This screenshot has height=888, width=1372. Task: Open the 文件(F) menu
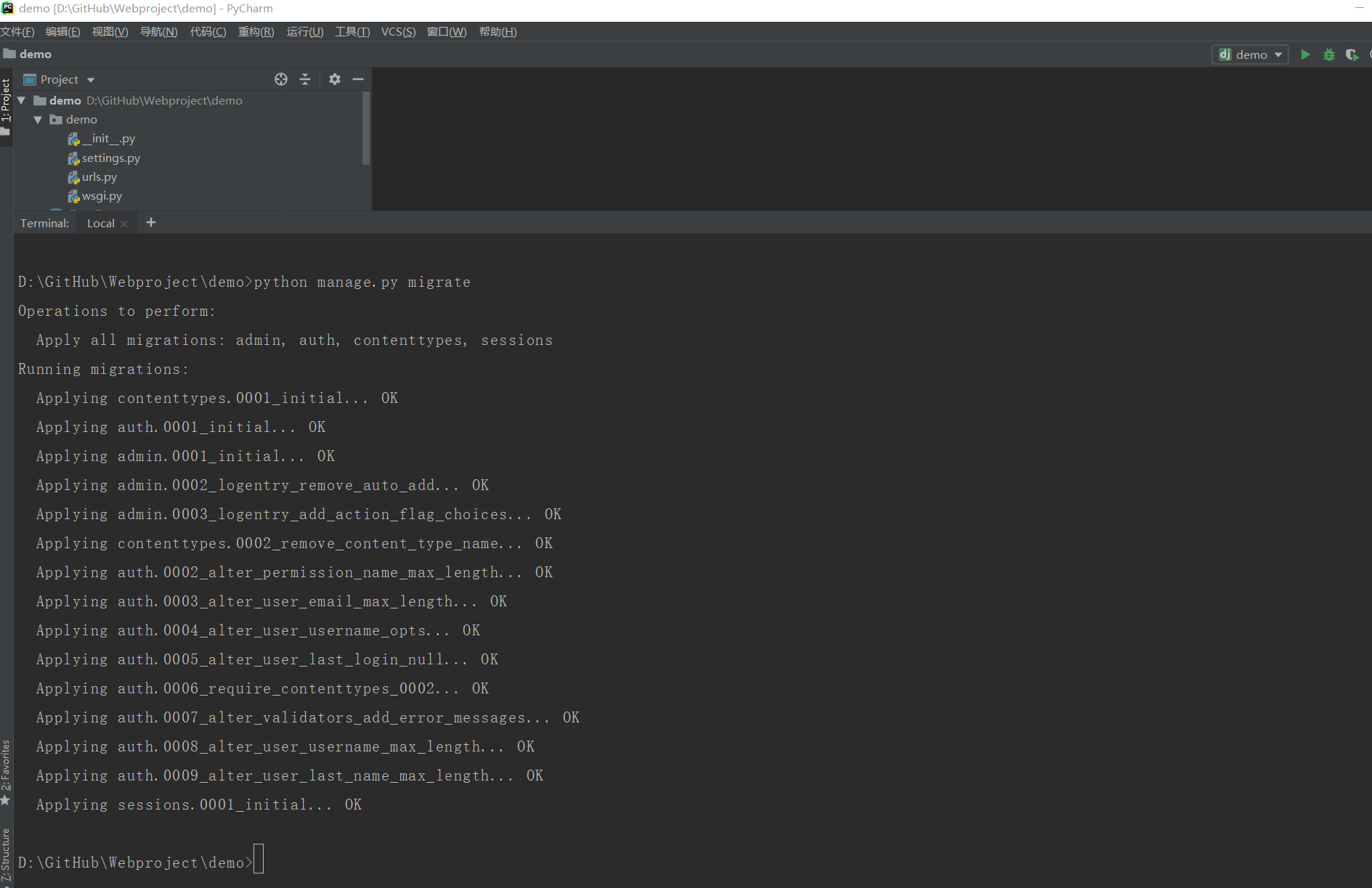tap(17, 31)
